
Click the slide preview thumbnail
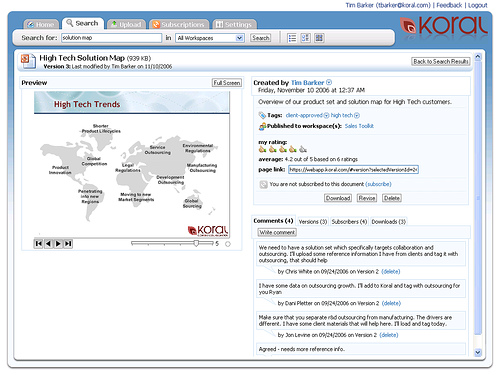coord(132,164)
